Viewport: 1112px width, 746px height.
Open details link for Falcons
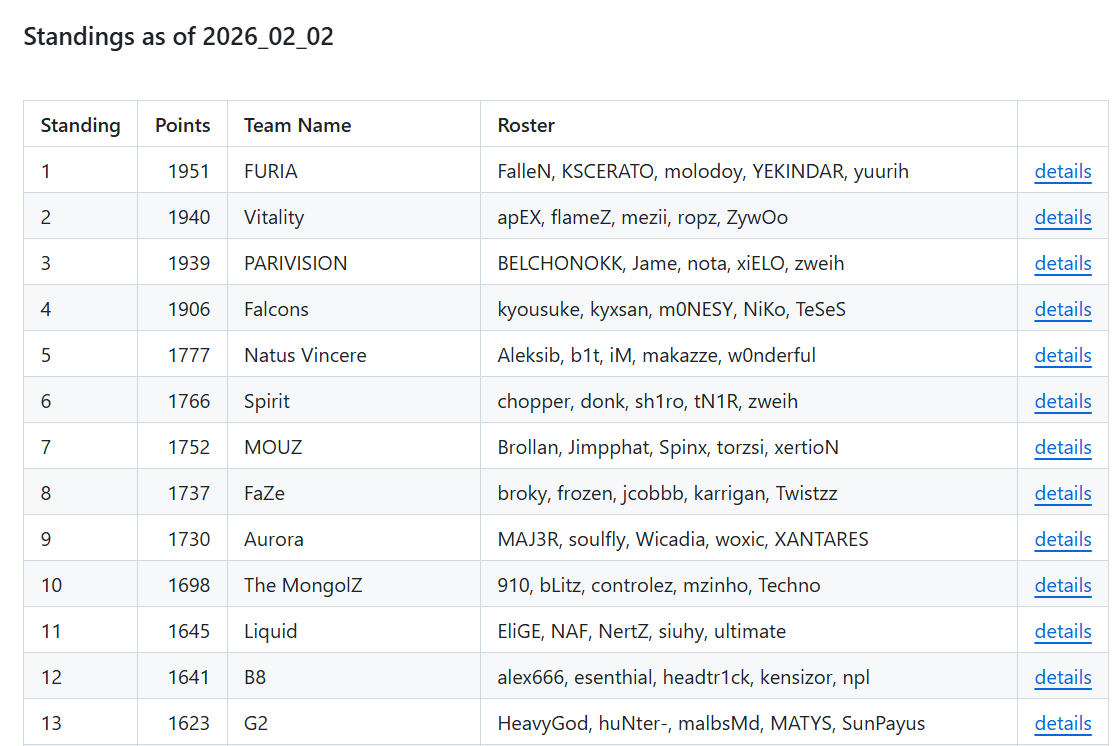coord(1062,310)
